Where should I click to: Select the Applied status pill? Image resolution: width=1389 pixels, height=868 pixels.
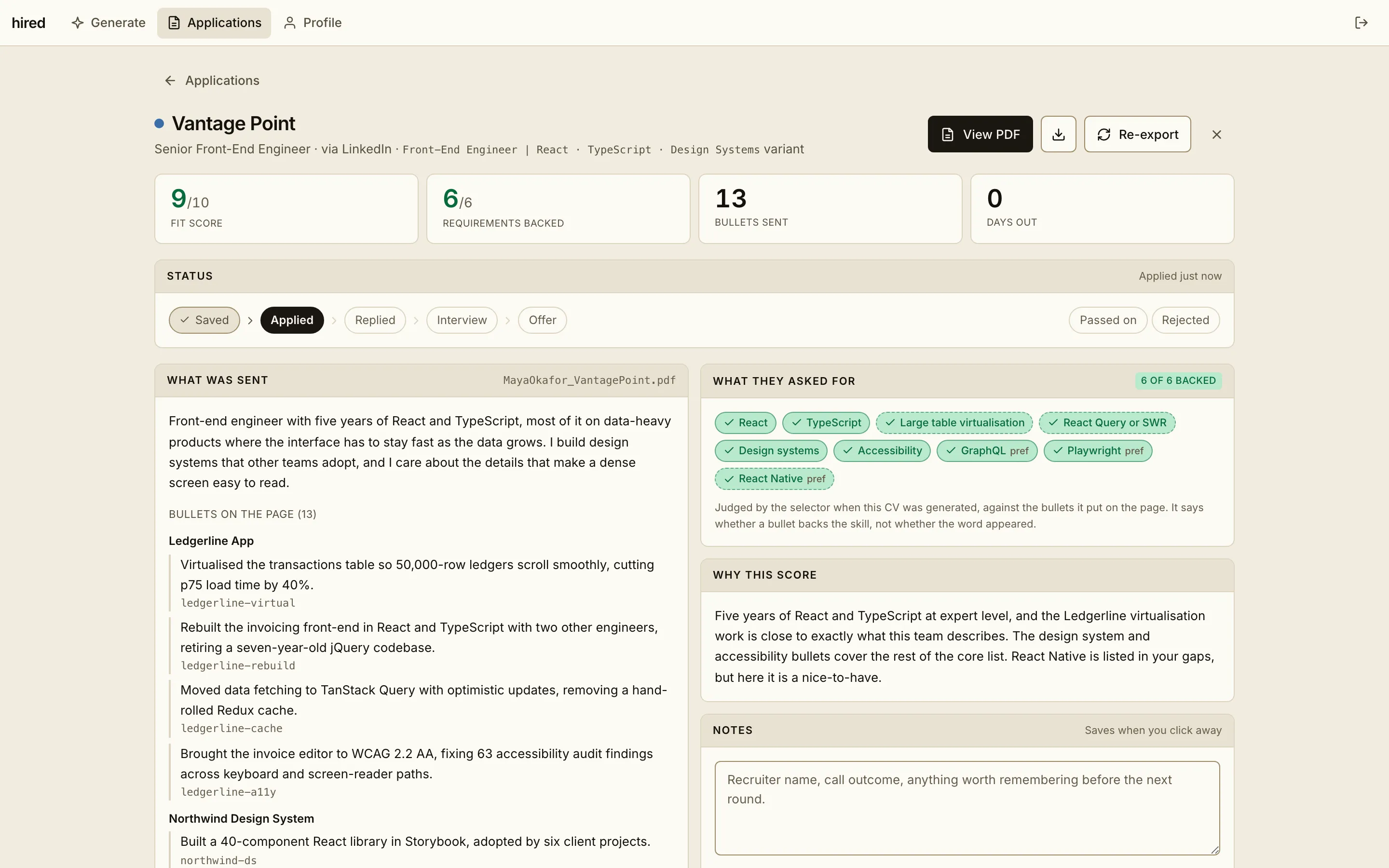click(292, 320)
